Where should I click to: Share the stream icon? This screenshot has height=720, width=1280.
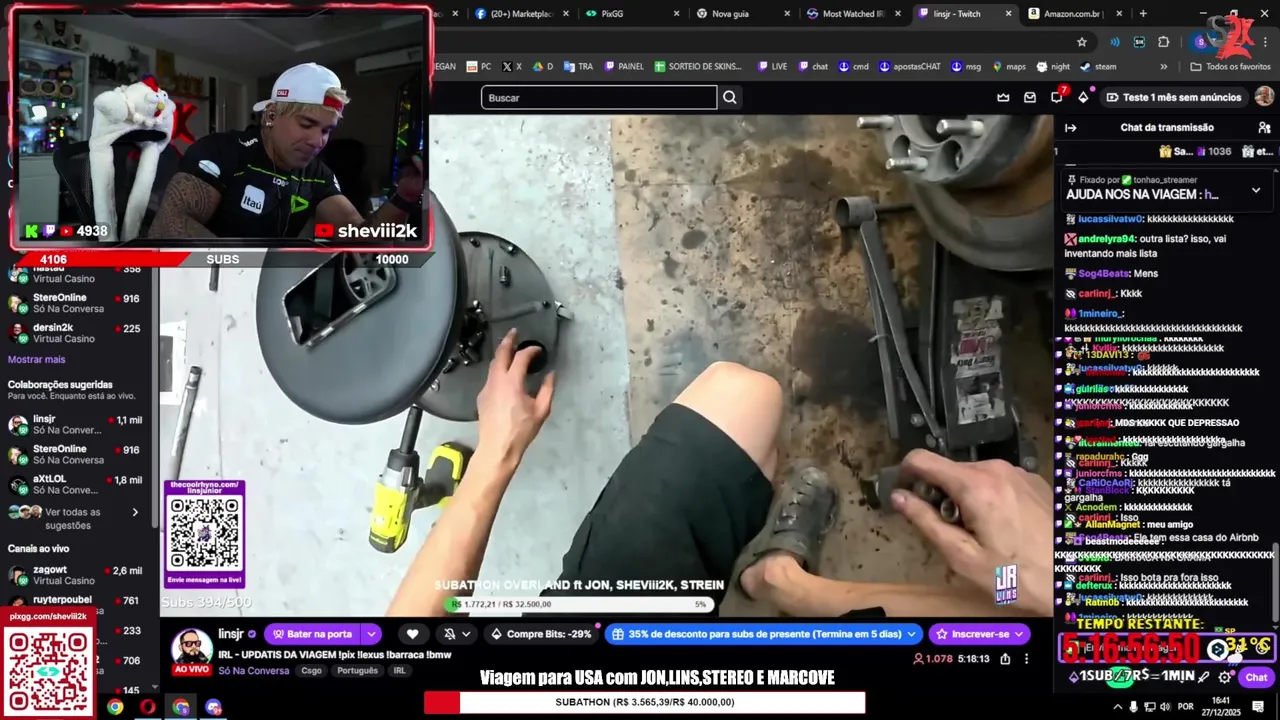click(1005, 659)
